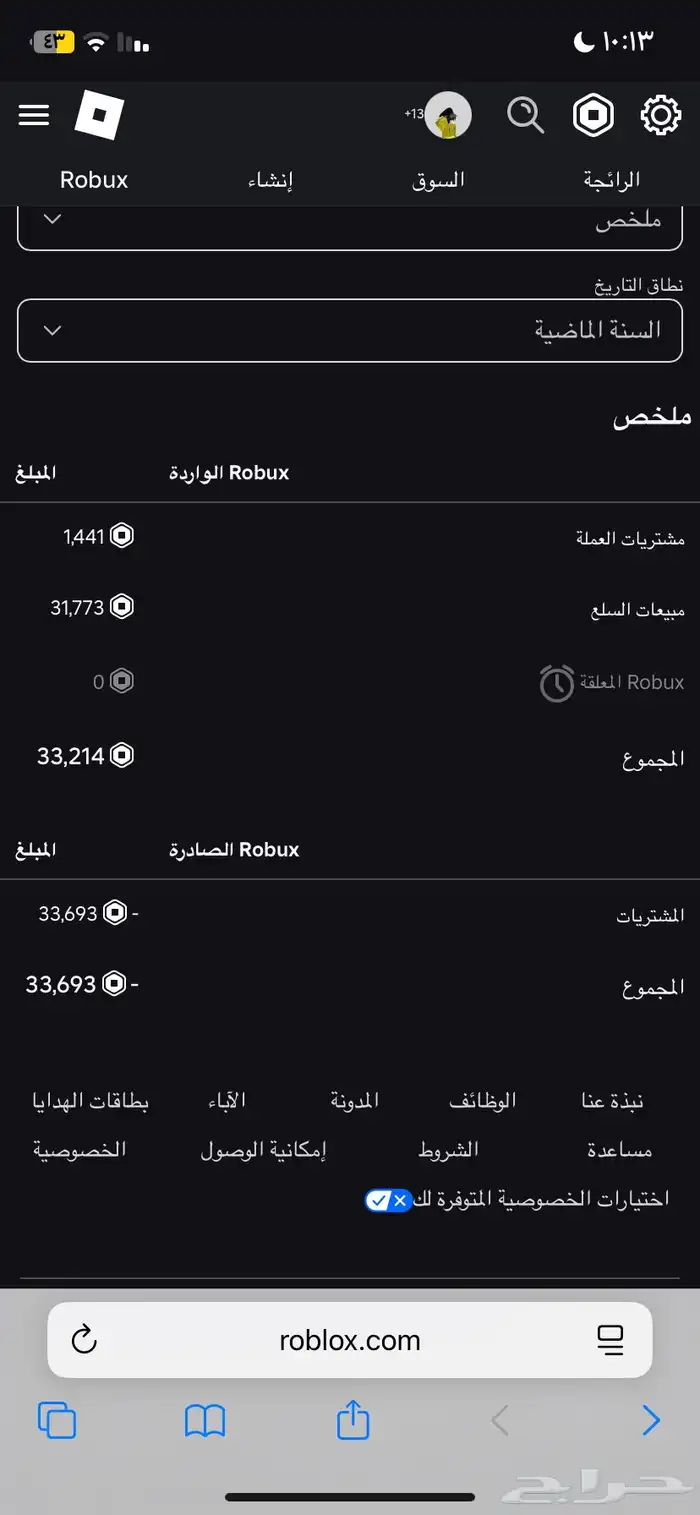Open the إنشاء create tab
This screenshot has width=700, height=1515.
(x=270, y=180)
